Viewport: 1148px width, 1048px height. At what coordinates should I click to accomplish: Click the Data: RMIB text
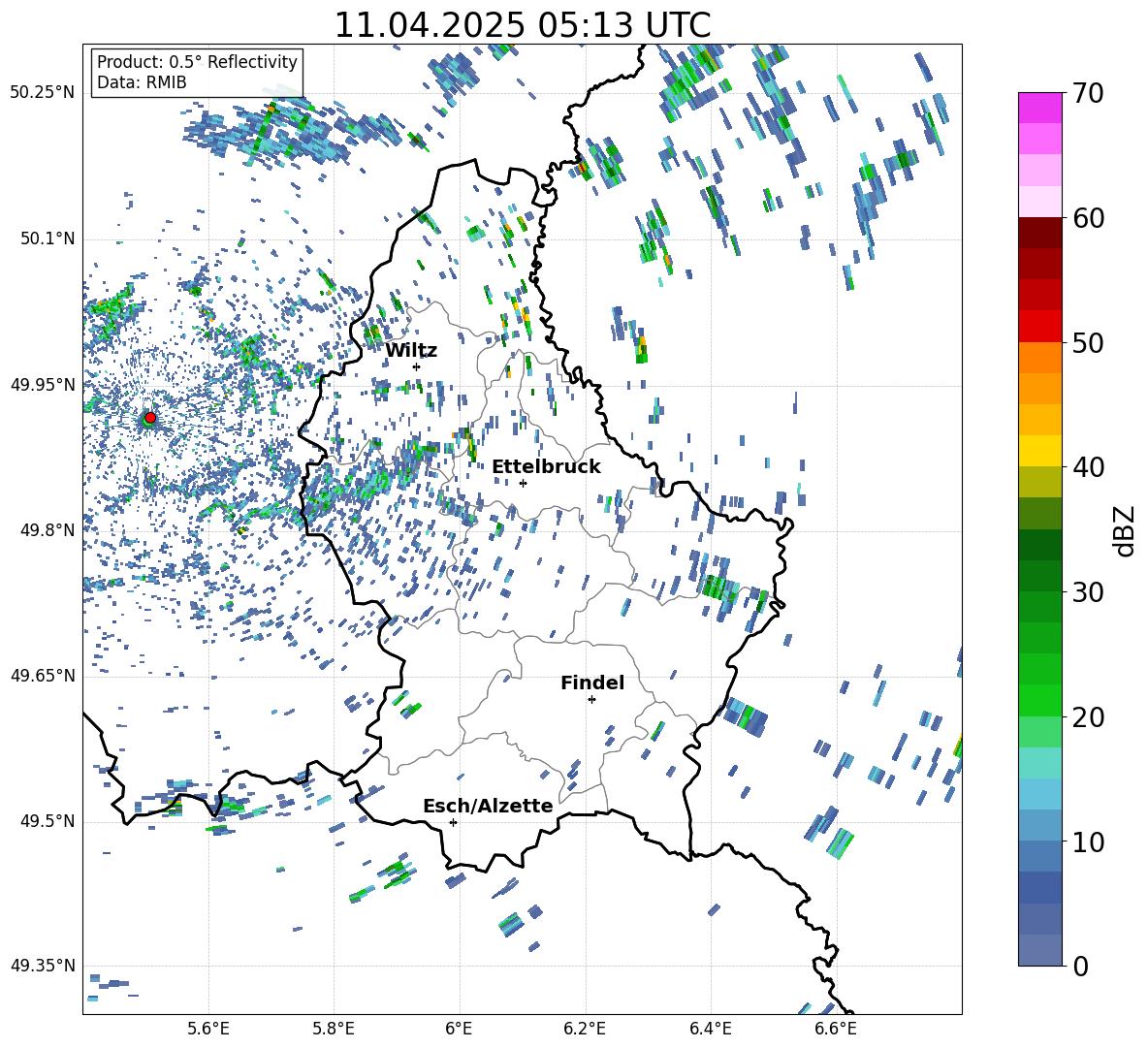pyautogui.click(x=142, y=82)
